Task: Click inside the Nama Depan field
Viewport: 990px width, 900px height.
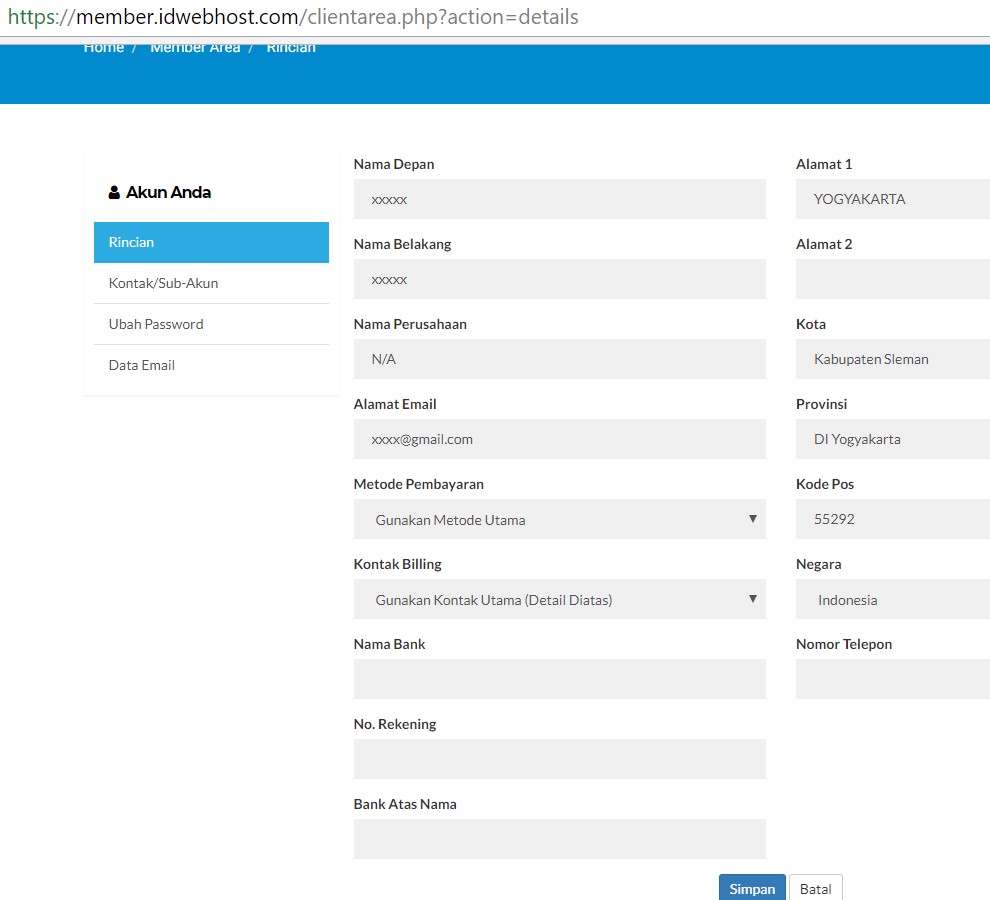Action: (560, 199)
